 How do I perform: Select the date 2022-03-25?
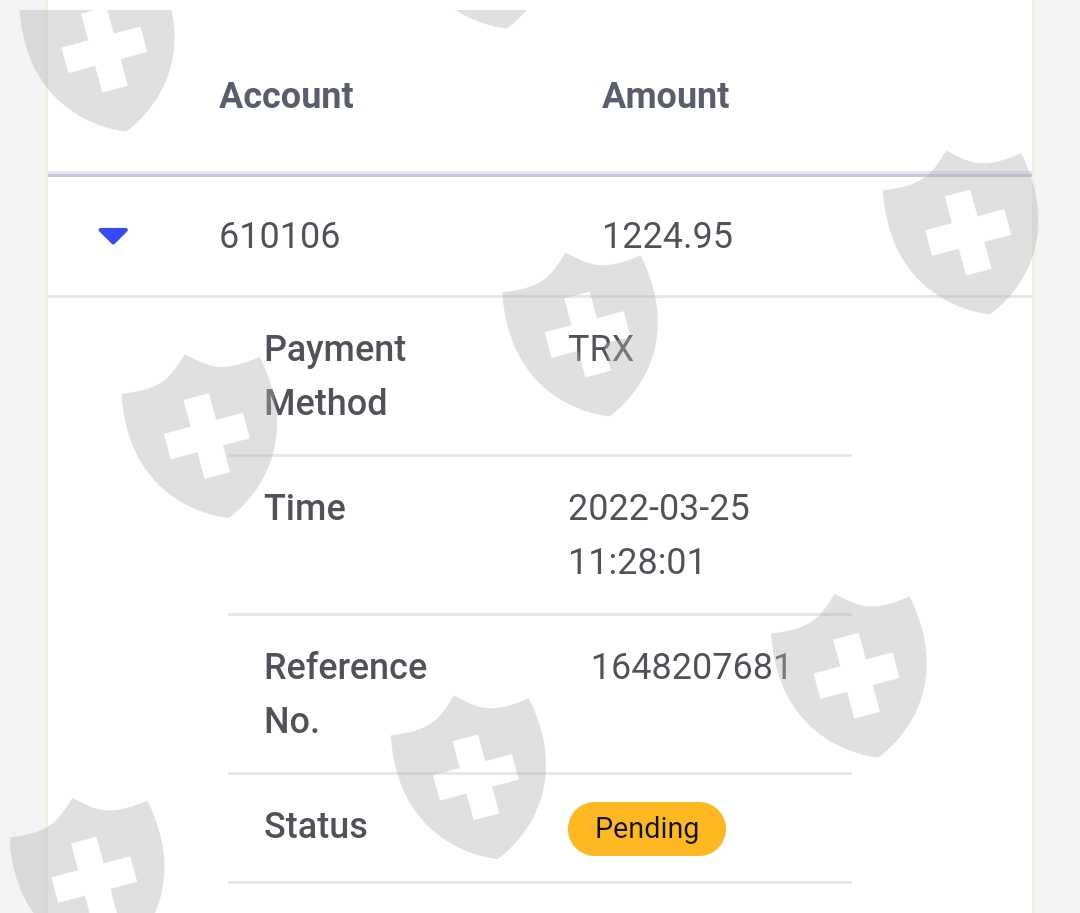click(x=658, y=508)
